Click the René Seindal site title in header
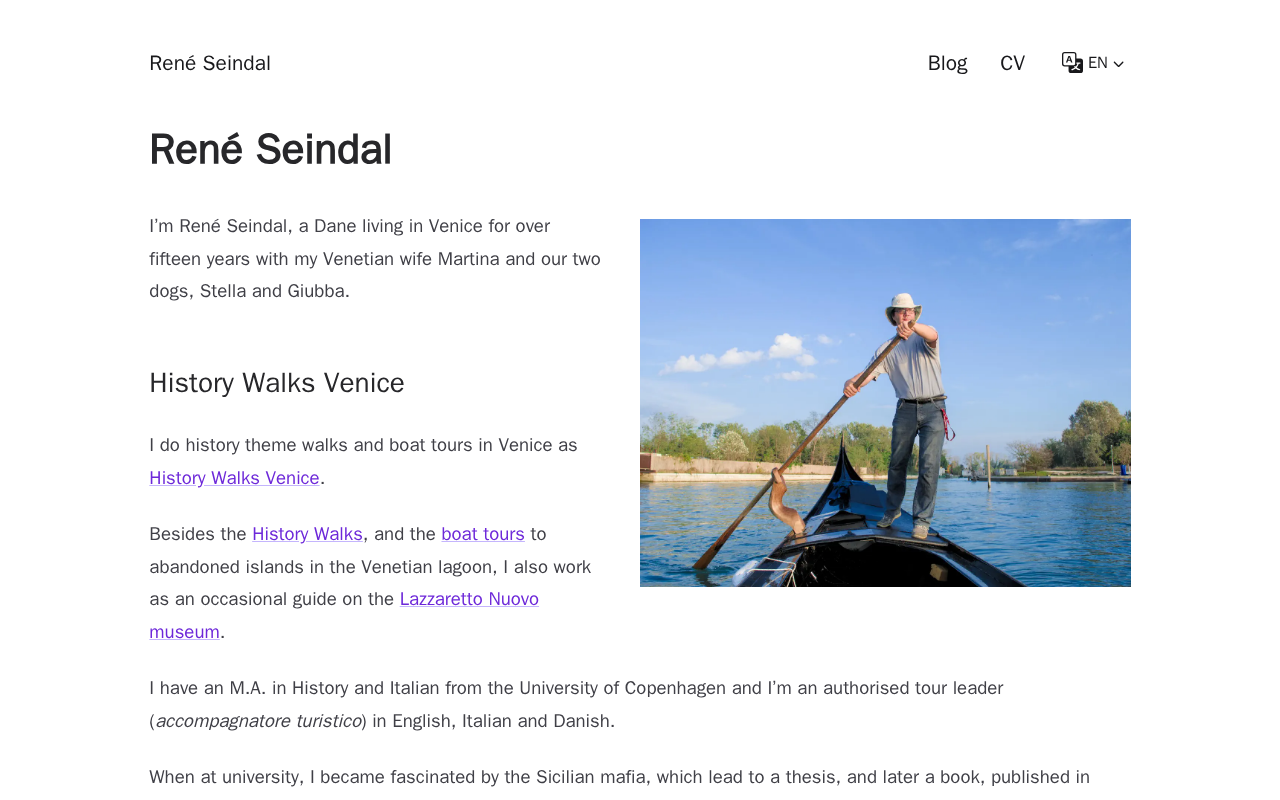 [210, 63]
